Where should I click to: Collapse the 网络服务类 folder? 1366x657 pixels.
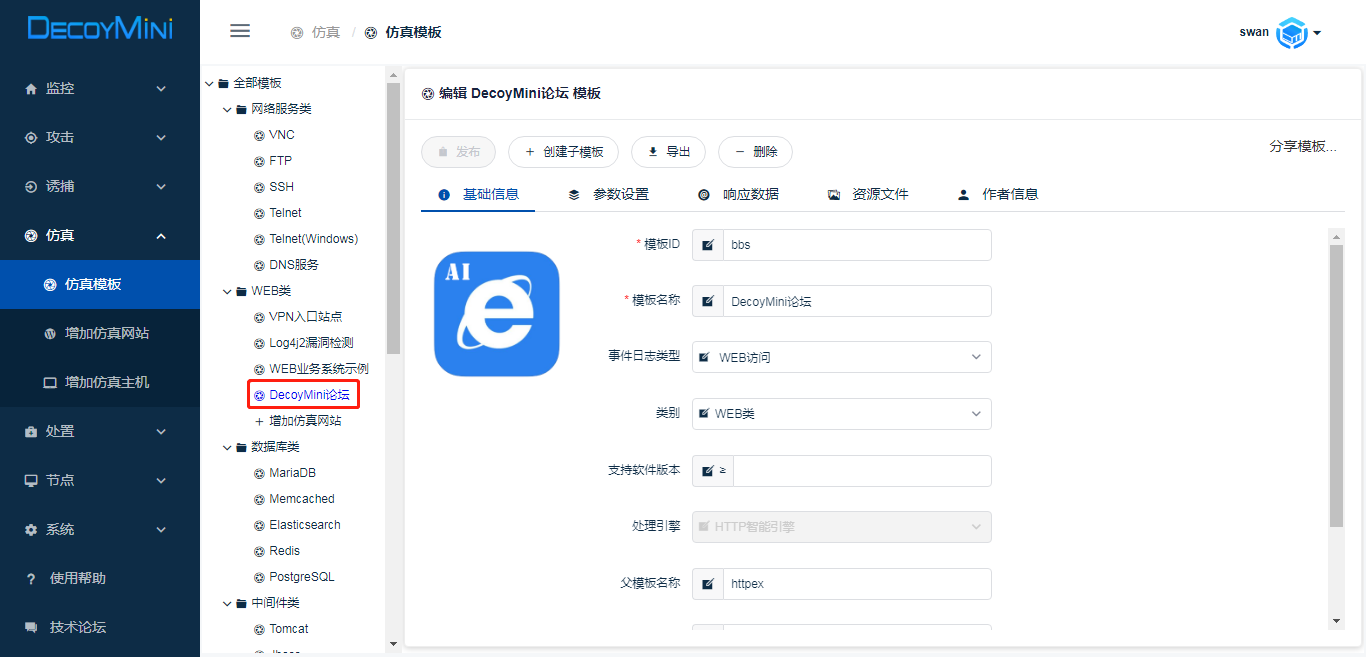(x=227, y=109)
